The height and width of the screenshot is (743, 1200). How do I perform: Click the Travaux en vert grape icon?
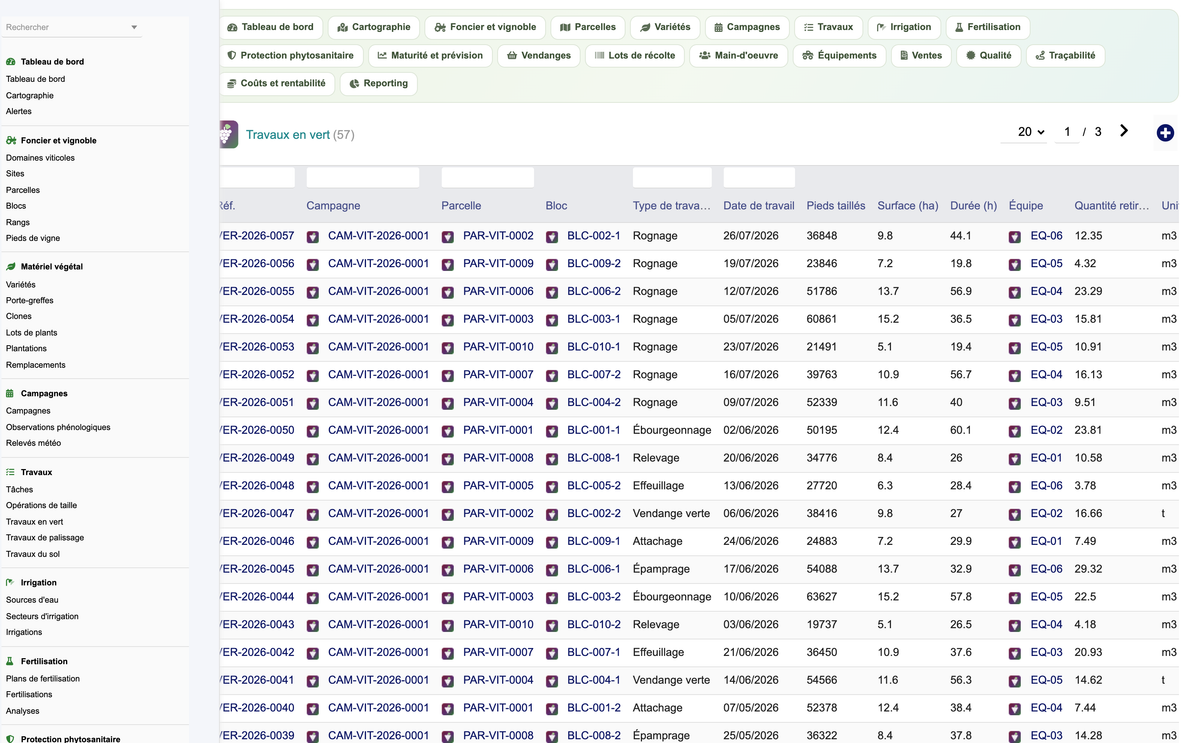(229, 134)
